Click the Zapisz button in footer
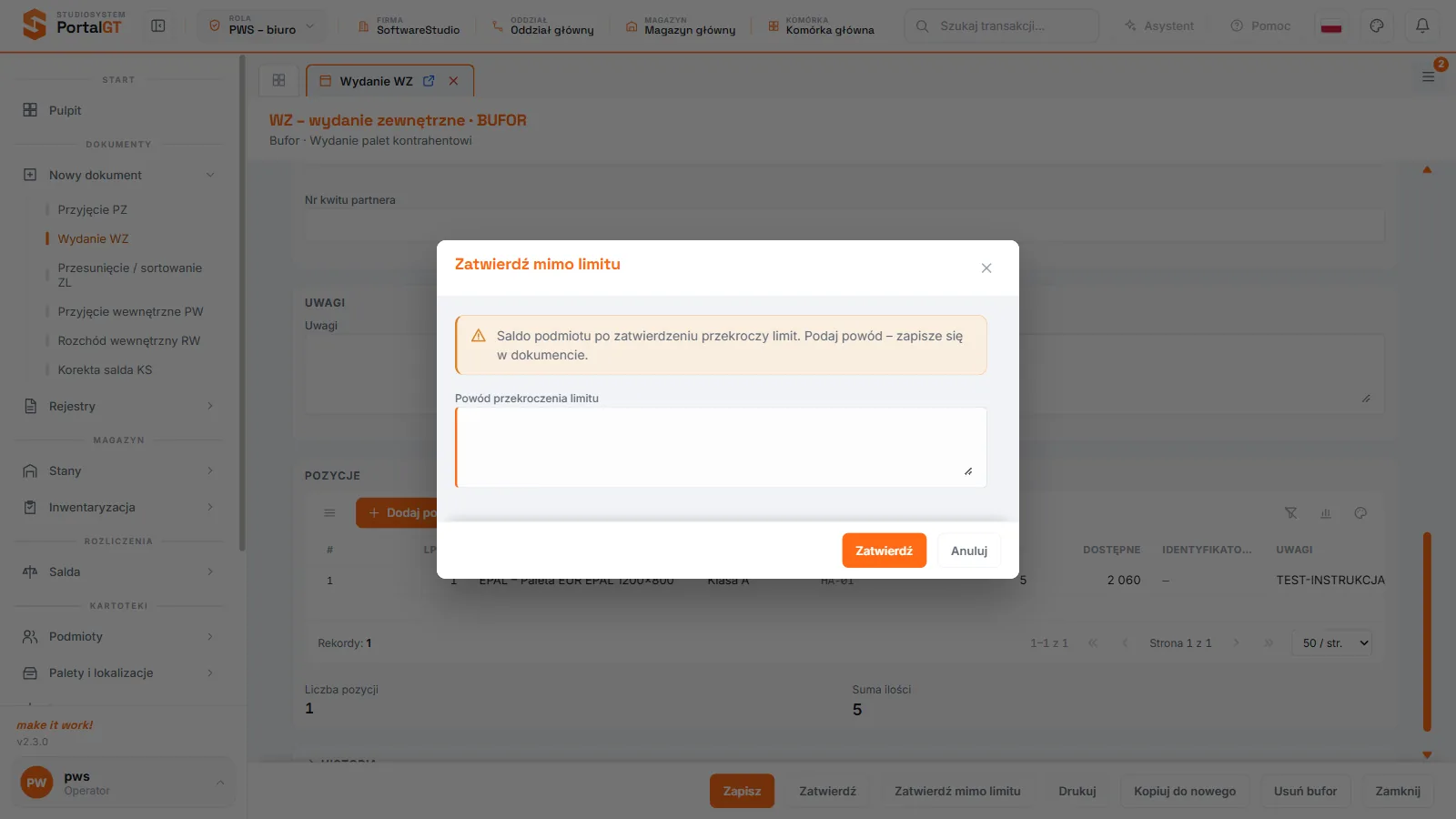 pyautogui.click(x=742, y=791)
